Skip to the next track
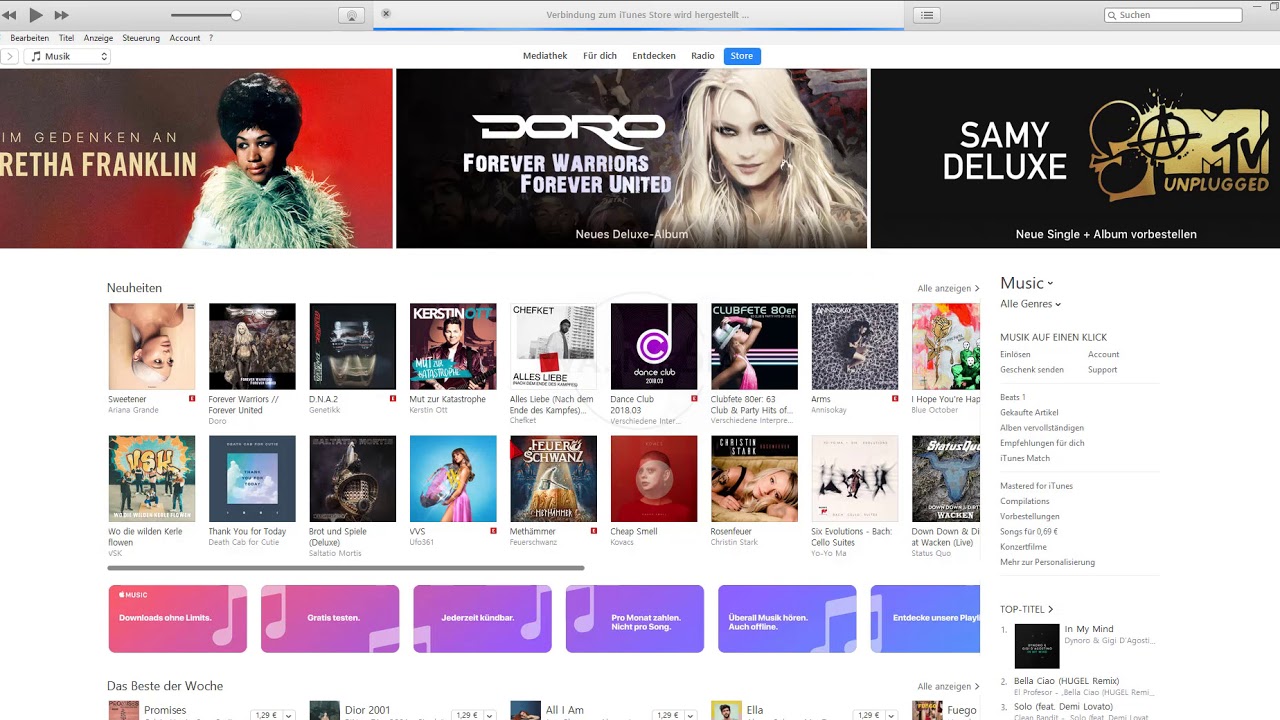Viewport: 1280px width, 720px height. pyautogui.click(x=61, y=15)
